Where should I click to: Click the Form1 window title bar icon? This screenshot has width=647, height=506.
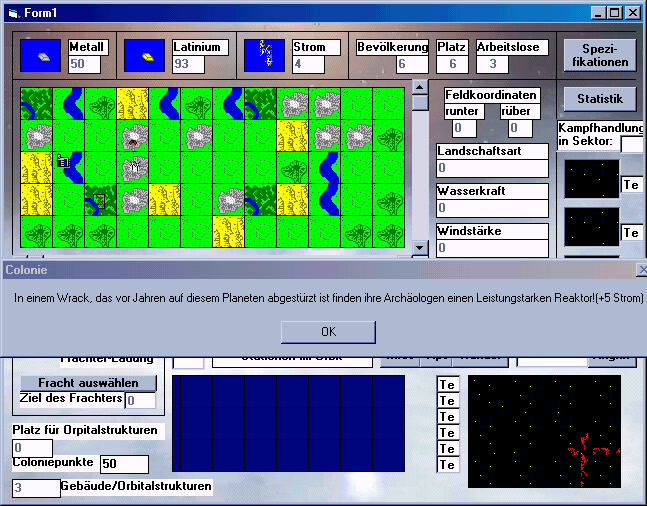(11, 12)
